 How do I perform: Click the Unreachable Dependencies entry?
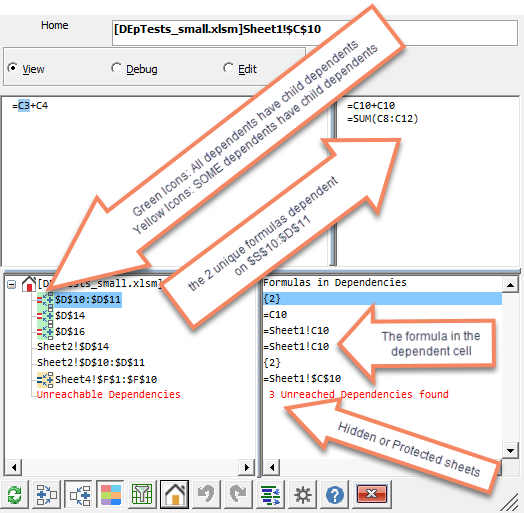(109, 394)
